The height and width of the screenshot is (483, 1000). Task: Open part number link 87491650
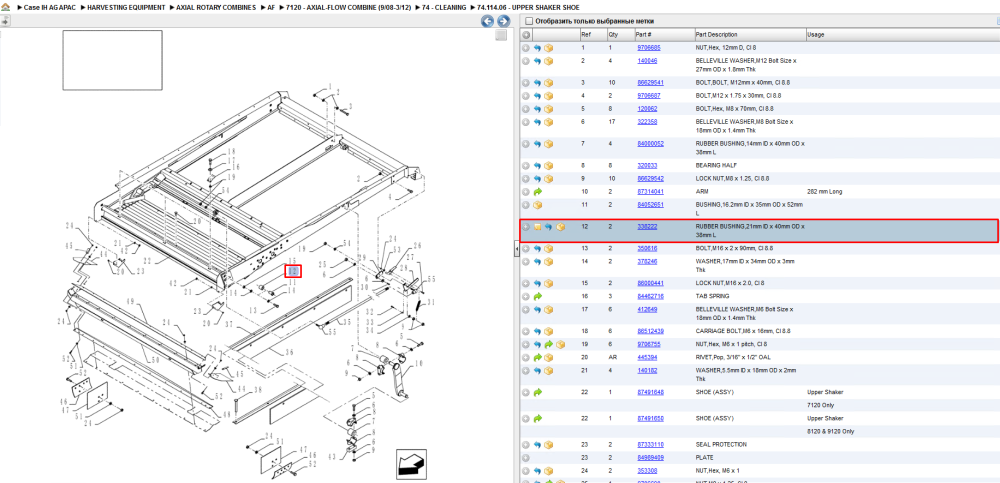[651, 419]
